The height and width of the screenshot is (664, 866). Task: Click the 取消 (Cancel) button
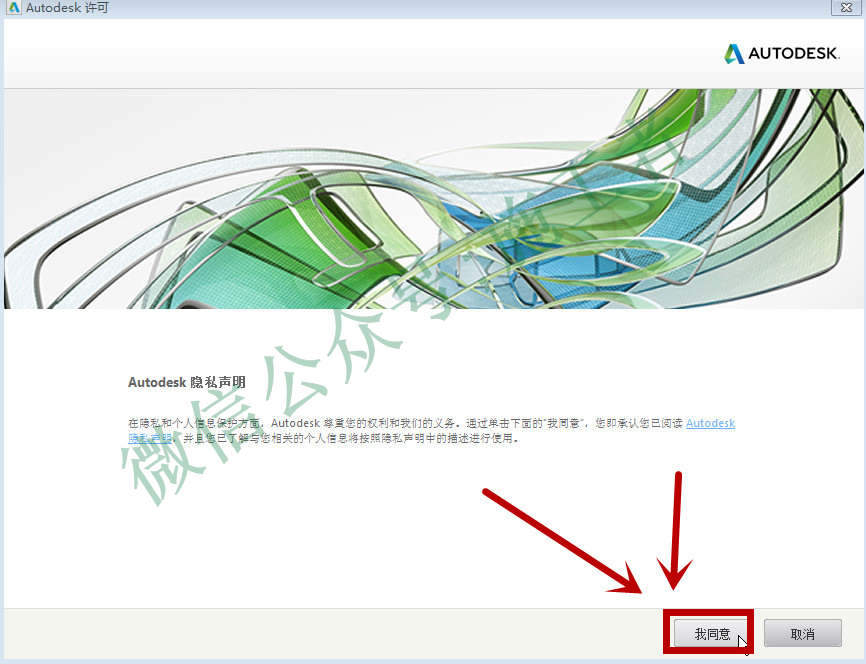click(x=802, y=633)
